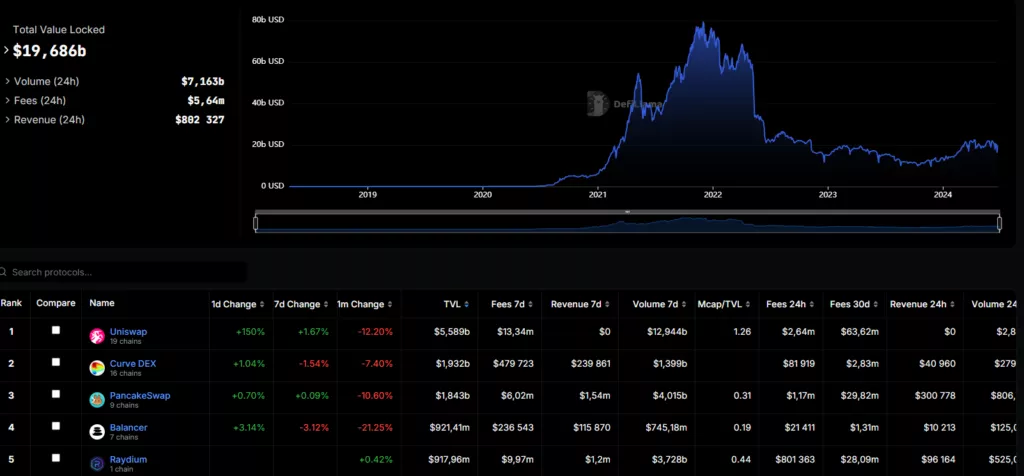Click the PancakeSwap logo icon
The height and width of the screenshot is (476, 1024).
coord(97,400)
